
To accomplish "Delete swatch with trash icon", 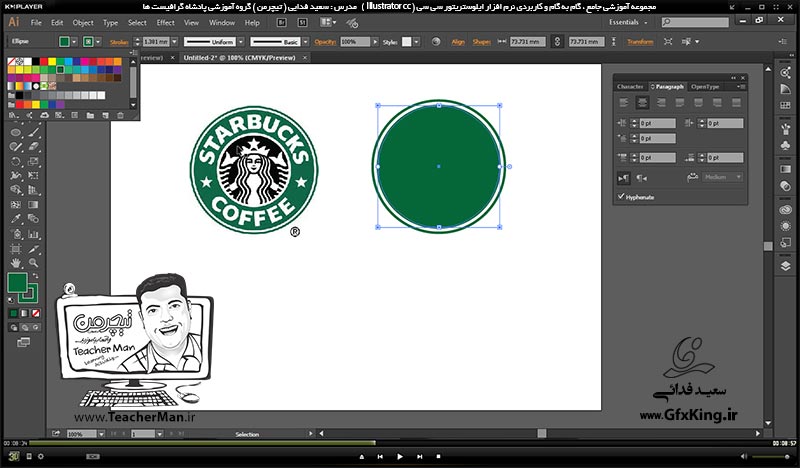I will [x=120, y=116].
